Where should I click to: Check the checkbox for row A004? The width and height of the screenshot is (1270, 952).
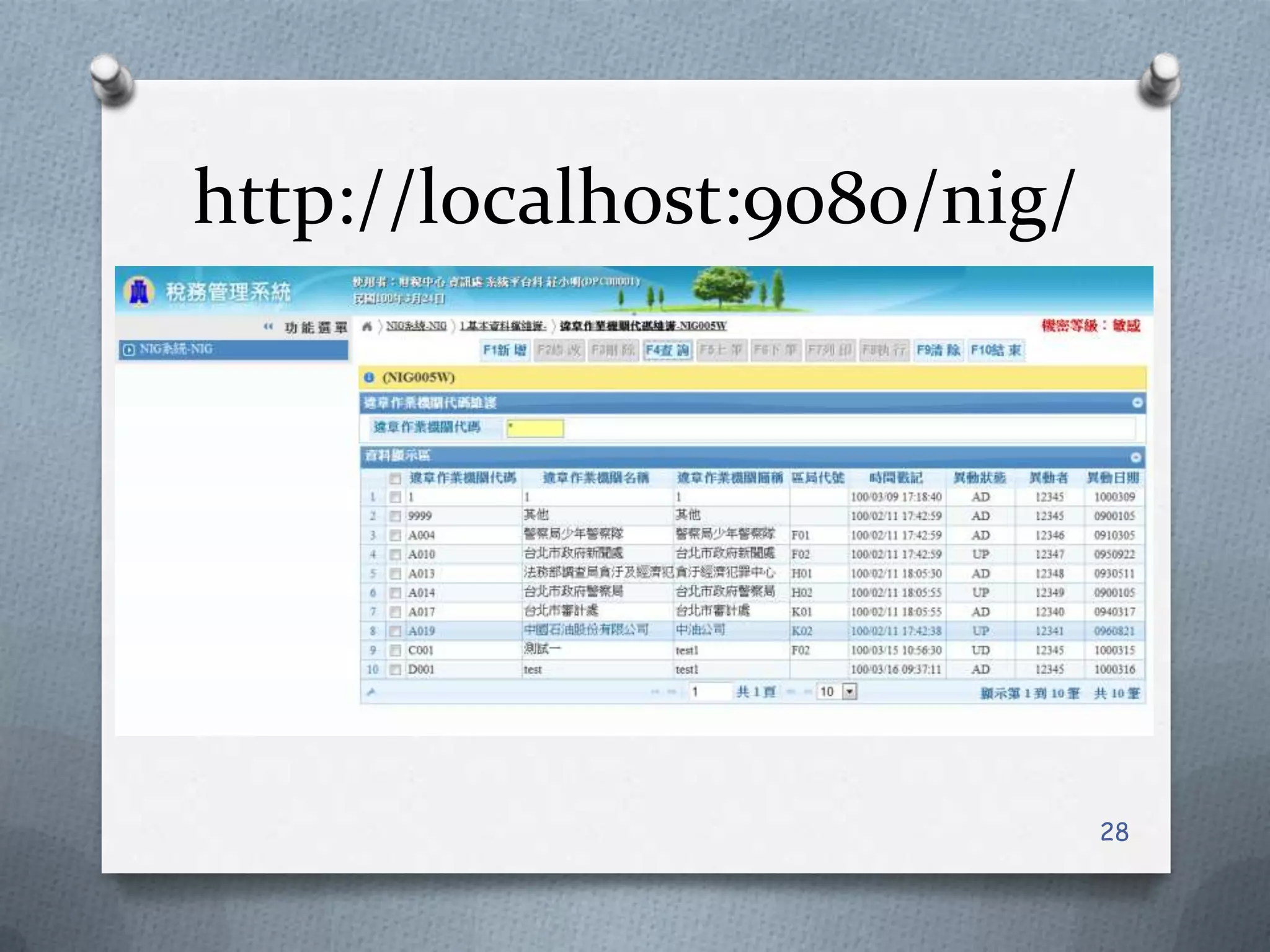[395, 535]
